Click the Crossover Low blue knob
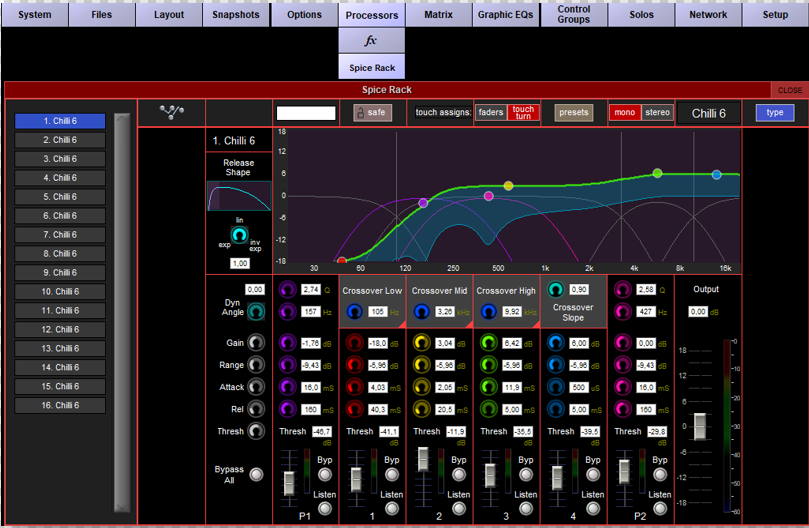This screenshot has height=528, width=809. click(354, 312)
